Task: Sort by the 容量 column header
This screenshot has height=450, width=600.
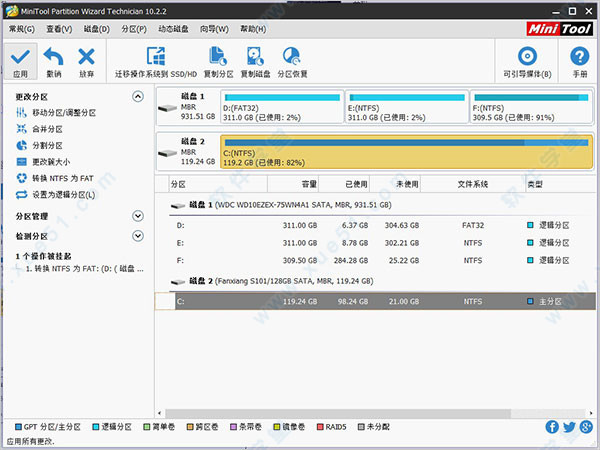Action: click(x=293, y=184)
